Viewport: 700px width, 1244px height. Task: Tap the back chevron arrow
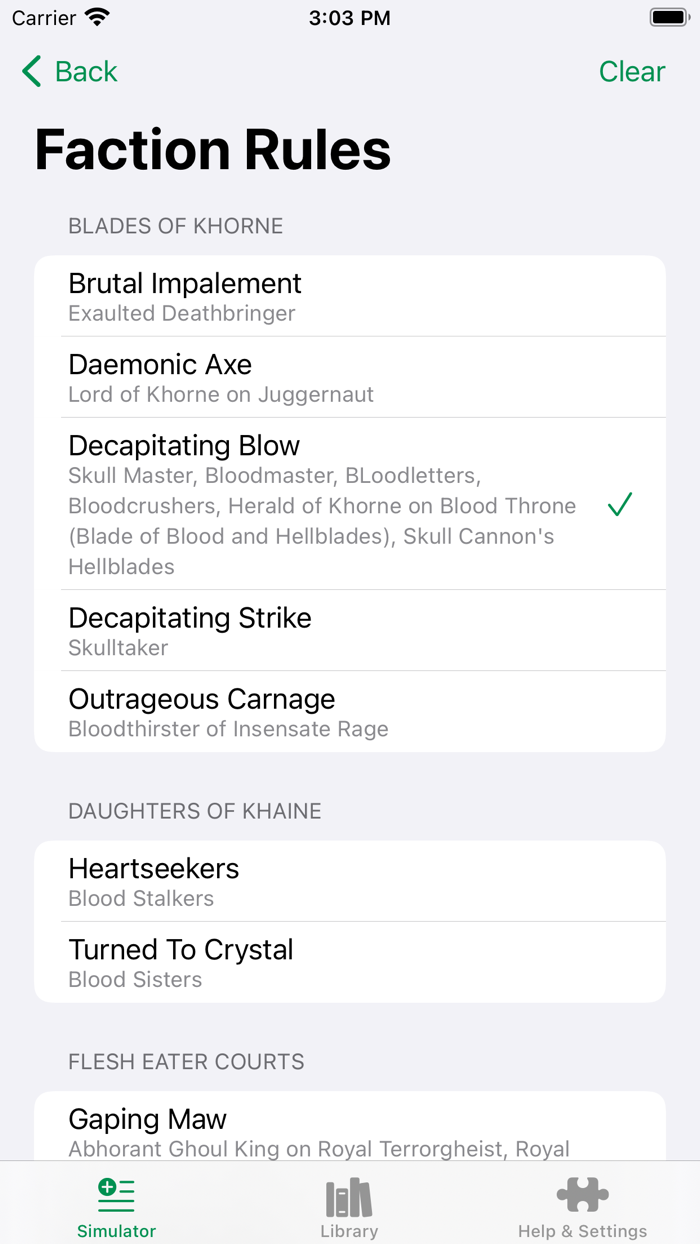[32, 72]
